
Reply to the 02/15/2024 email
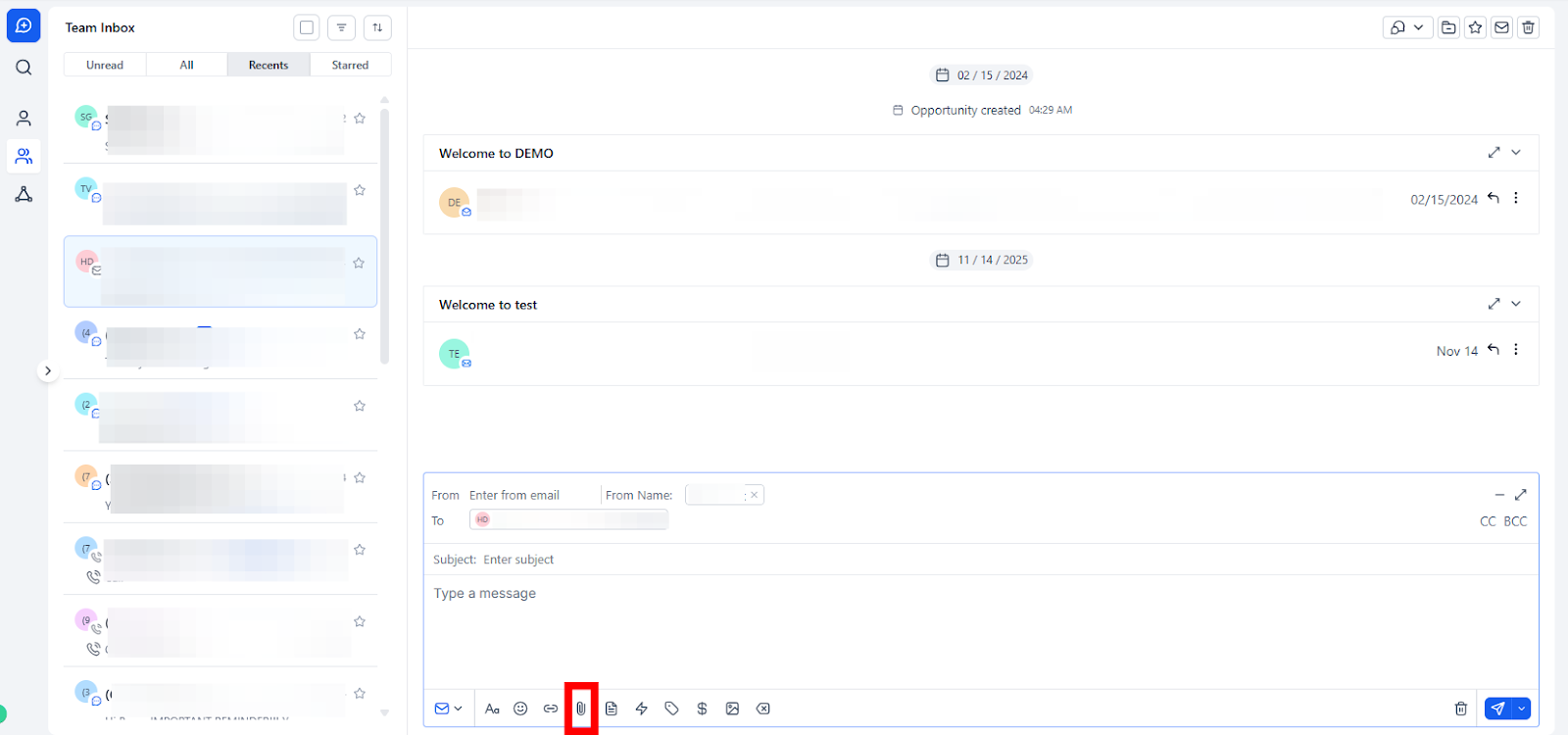click(1494, 198)
